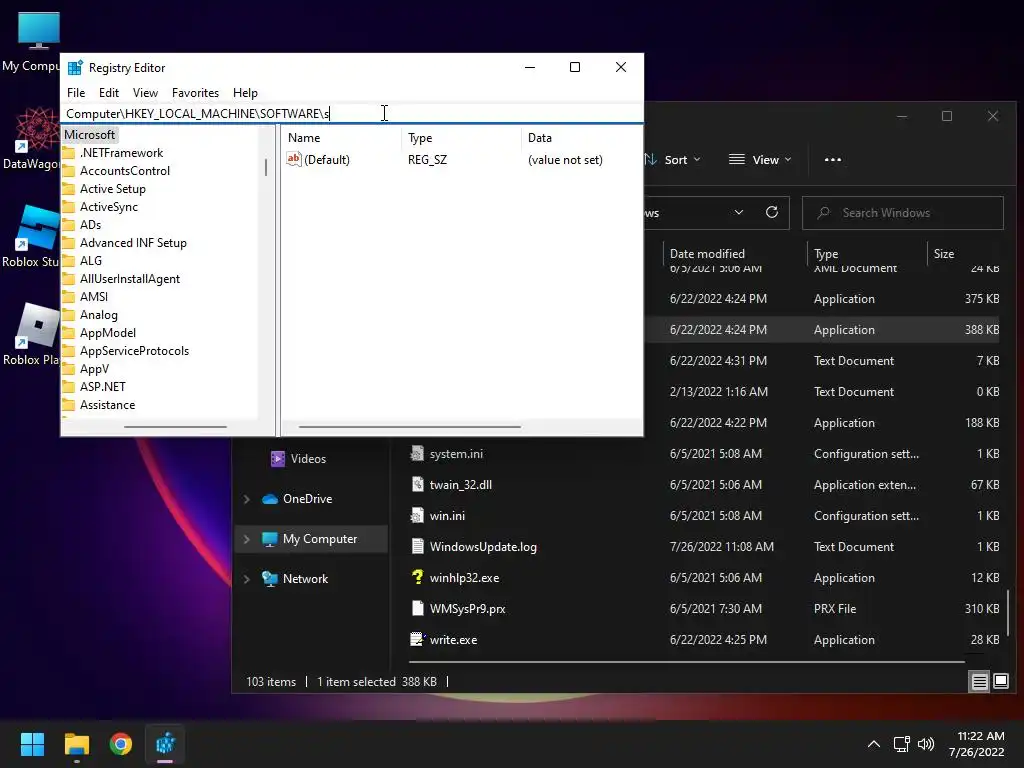Select the Active Setup registry key
1024x768 pixels.
click(x=112, y=189)
